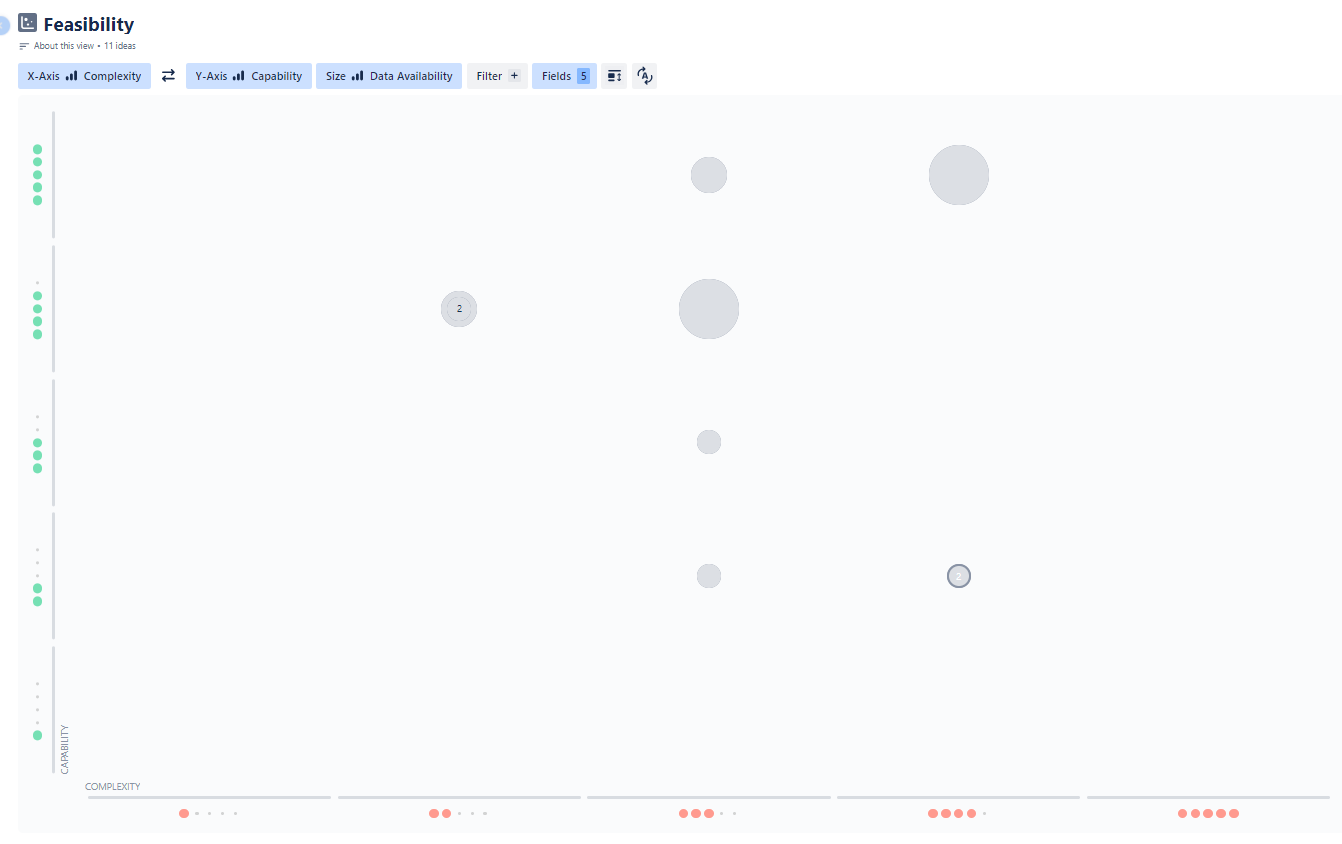Click the plus icon on the Filter chip
Screen dimensions: 1342x844
pyautogui.click(x=514, y=75)
